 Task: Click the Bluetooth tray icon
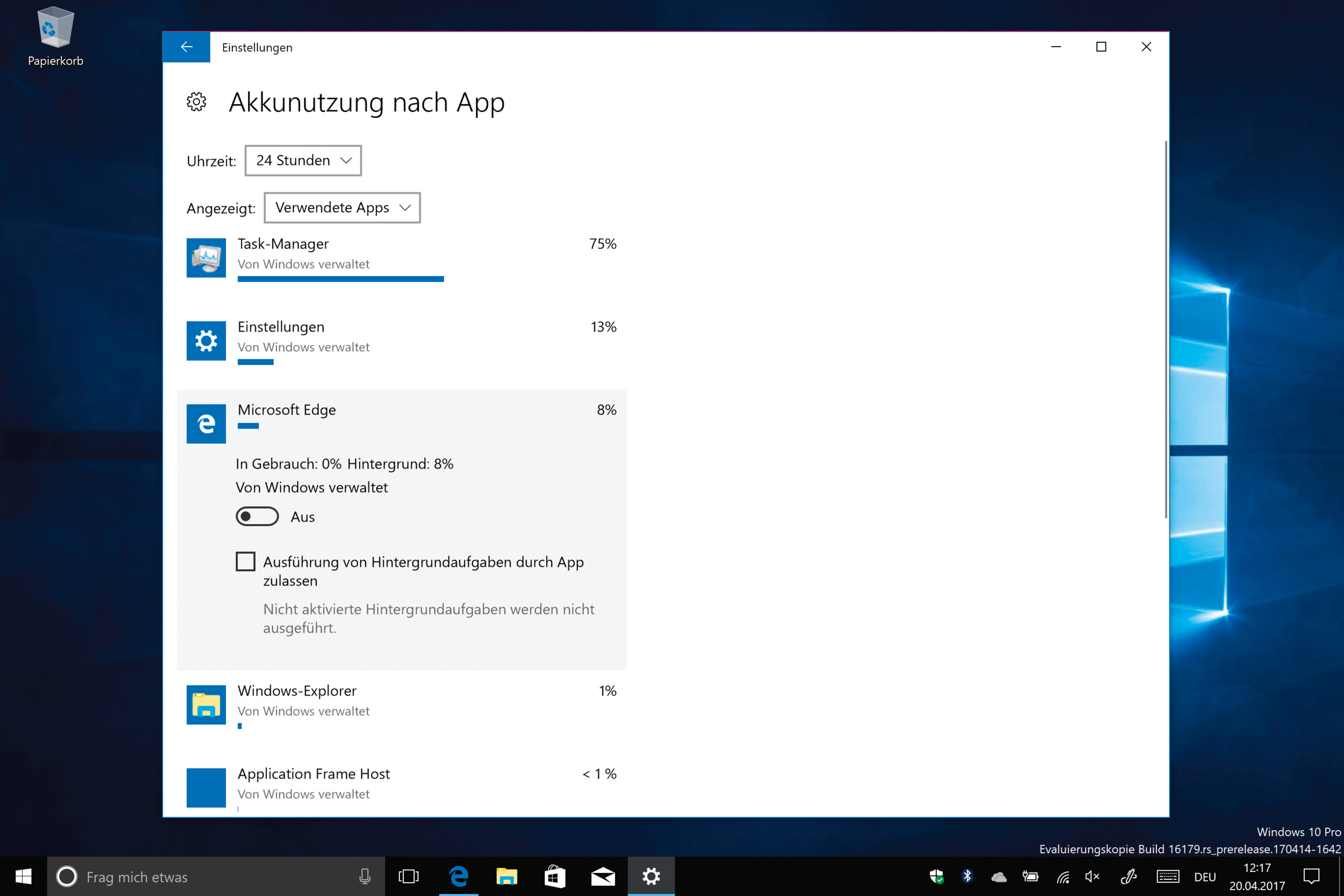pyautogui.click(x=967, y=876)
